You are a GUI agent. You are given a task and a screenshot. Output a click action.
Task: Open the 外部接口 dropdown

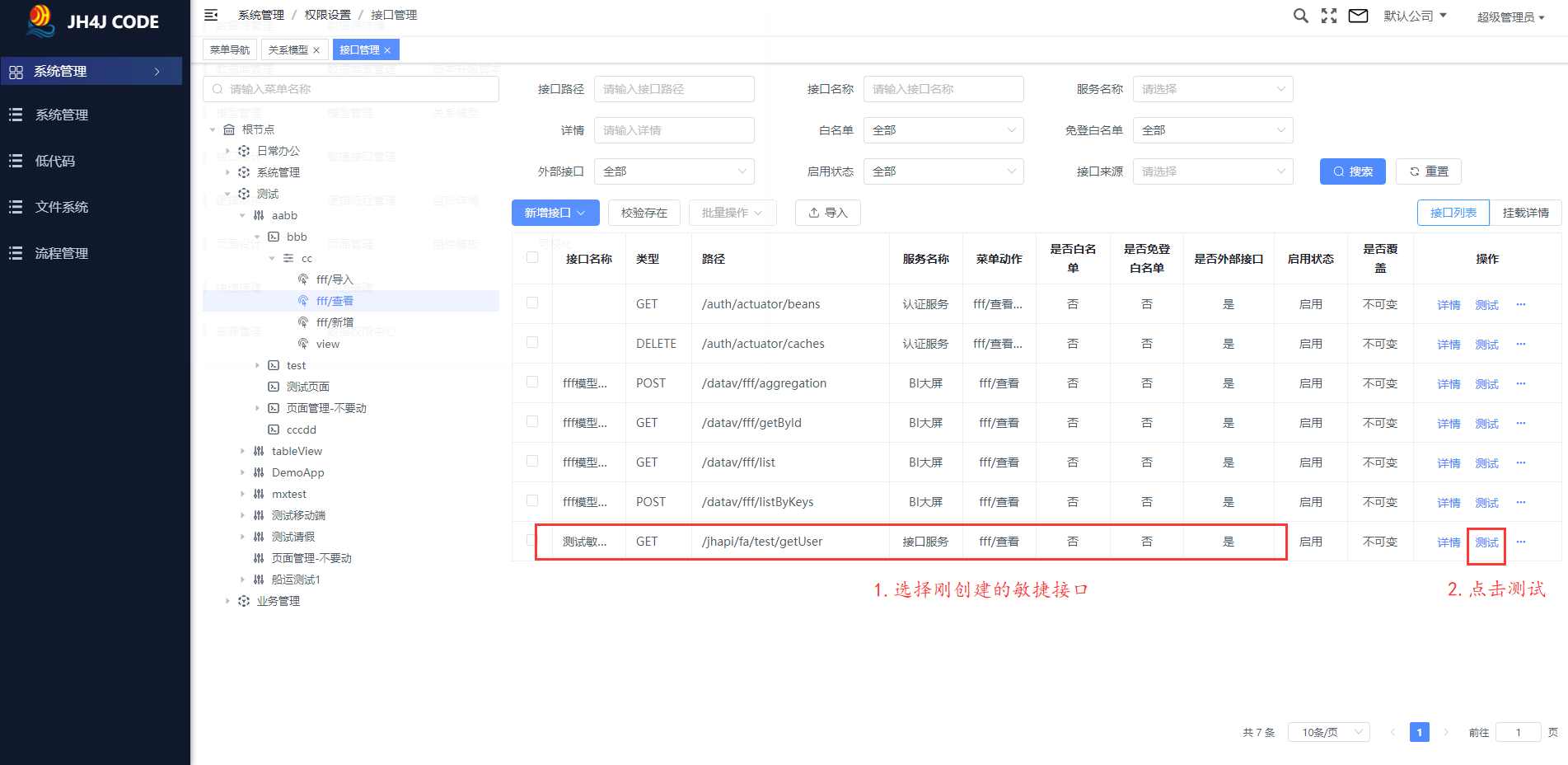click(x=674, y=171)
